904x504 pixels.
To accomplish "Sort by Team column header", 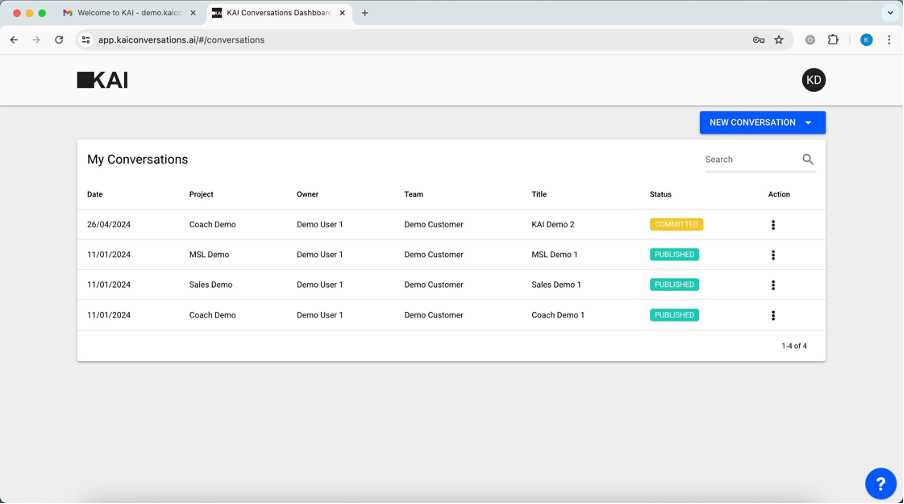I will [413, 194].
